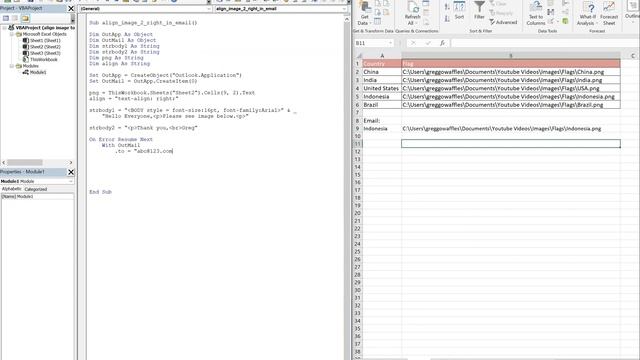
Task: Click scroll-up arrow of code window
Action: 347,19
